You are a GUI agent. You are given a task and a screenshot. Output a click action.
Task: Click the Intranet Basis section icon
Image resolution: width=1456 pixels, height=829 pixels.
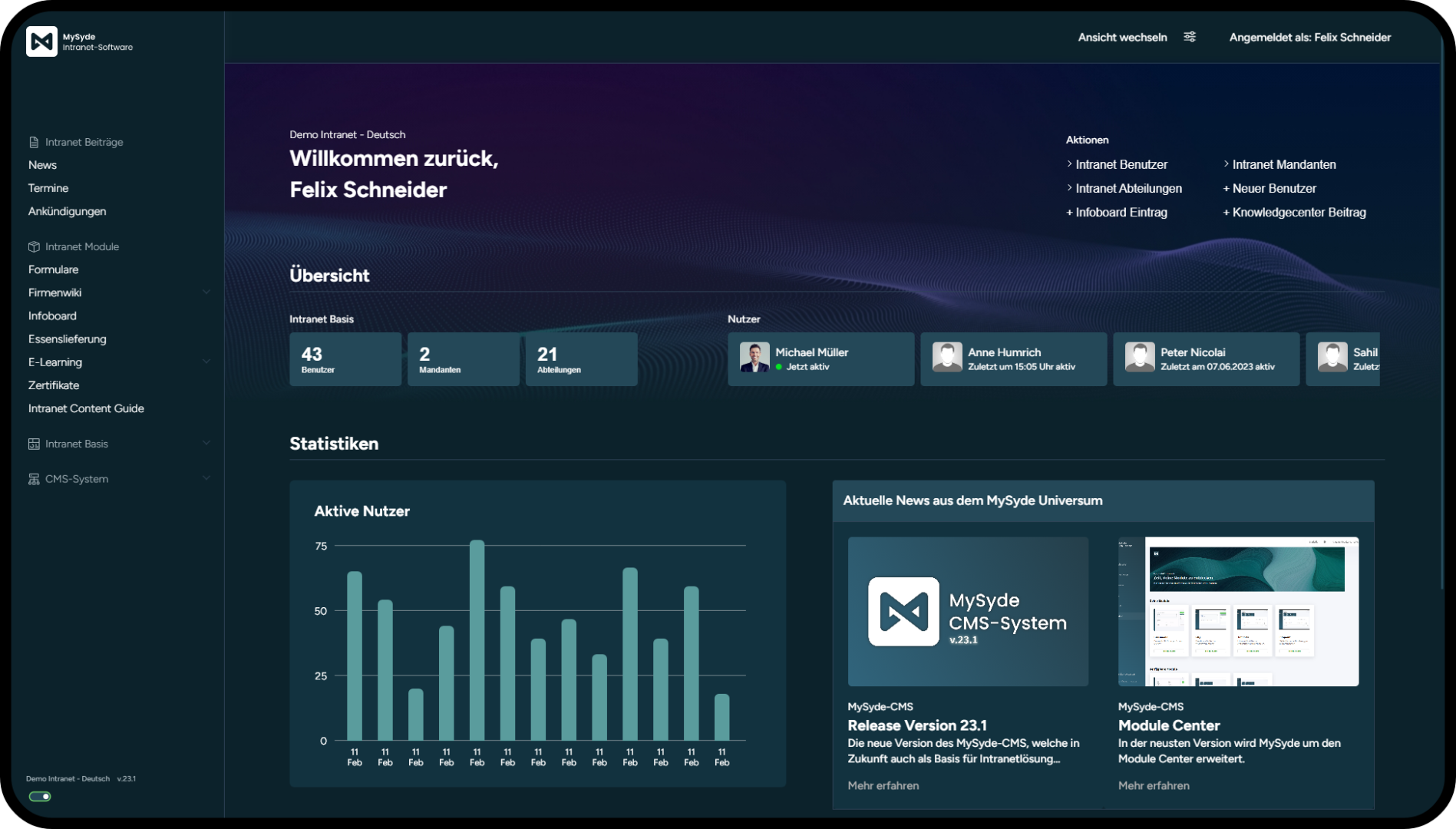pos(34,444)
